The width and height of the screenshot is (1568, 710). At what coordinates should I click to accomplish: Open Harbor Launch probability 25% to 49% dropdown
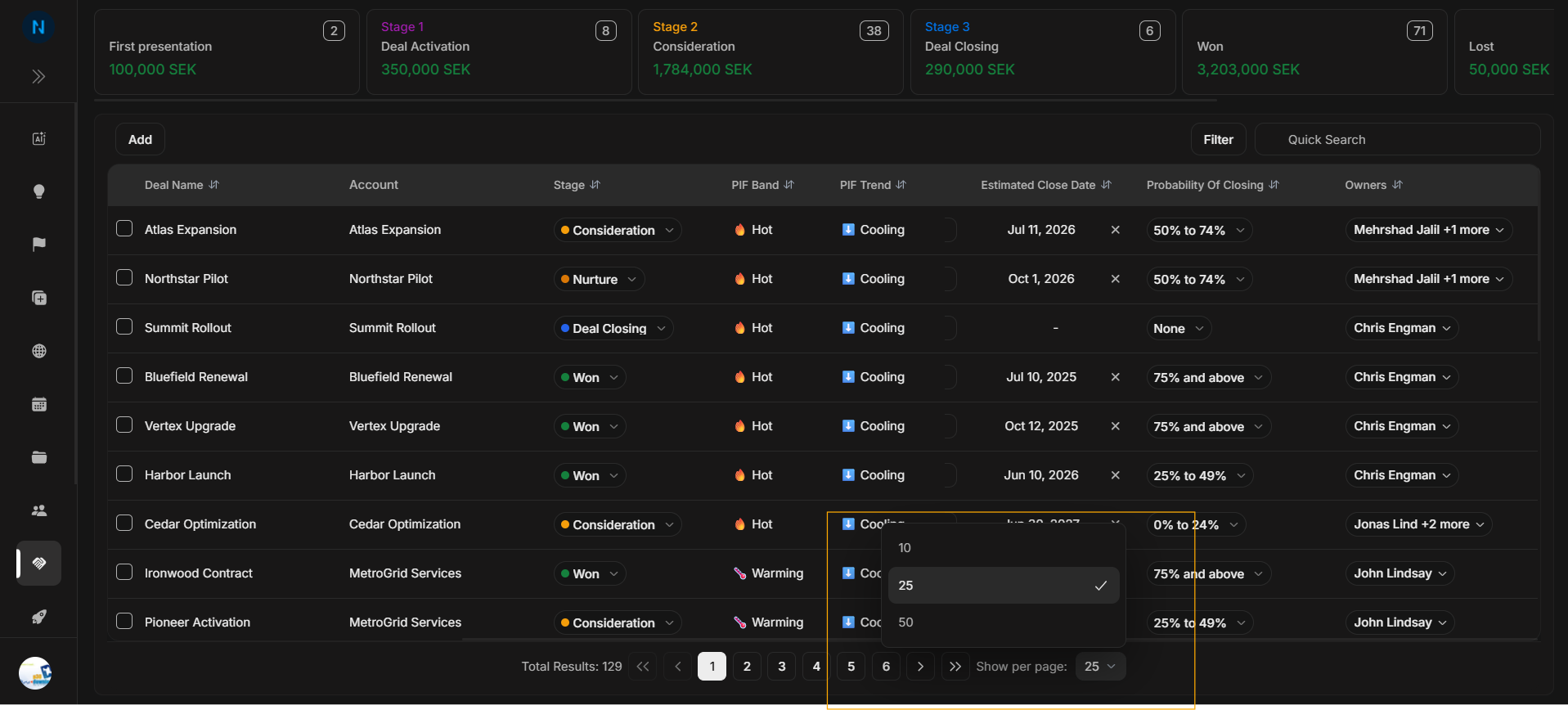(x=1200, y=475)
